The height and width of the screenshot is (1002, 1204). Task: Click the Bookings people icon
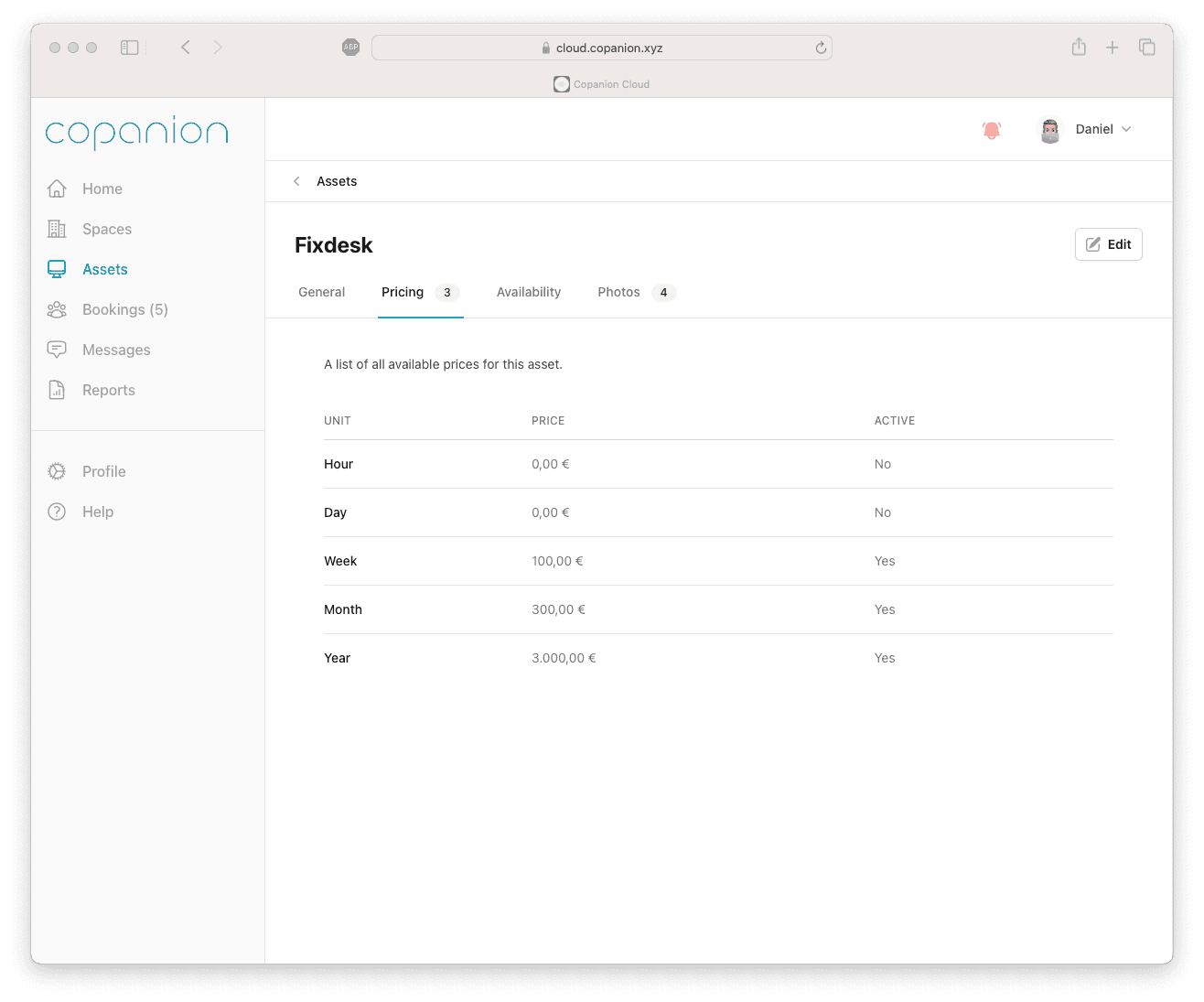pos(57,309)
